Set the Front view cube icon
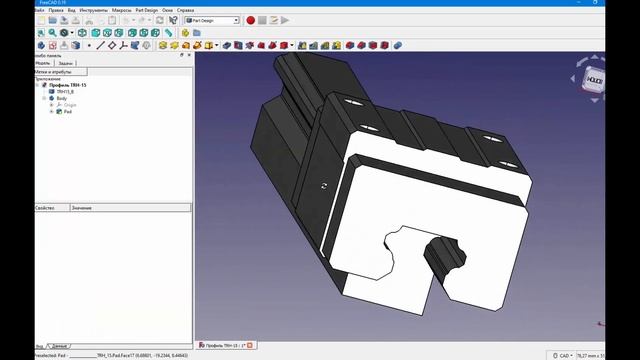The image size is (640, 360). pos(96,33)
